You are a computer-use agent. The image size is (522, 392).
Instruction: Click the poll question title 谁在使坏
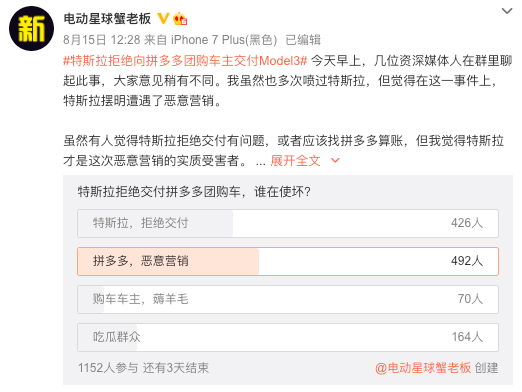click(x=194, y=192)
